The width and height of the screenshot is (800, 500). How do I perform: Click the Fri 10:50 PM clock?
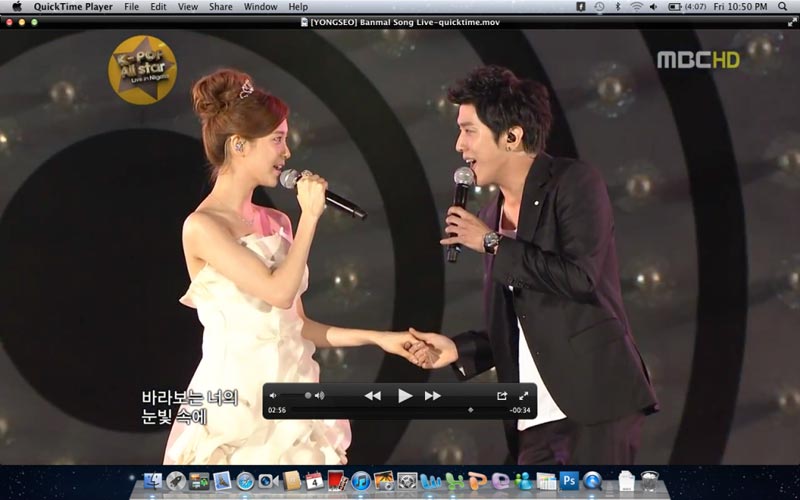coord(740,7)
